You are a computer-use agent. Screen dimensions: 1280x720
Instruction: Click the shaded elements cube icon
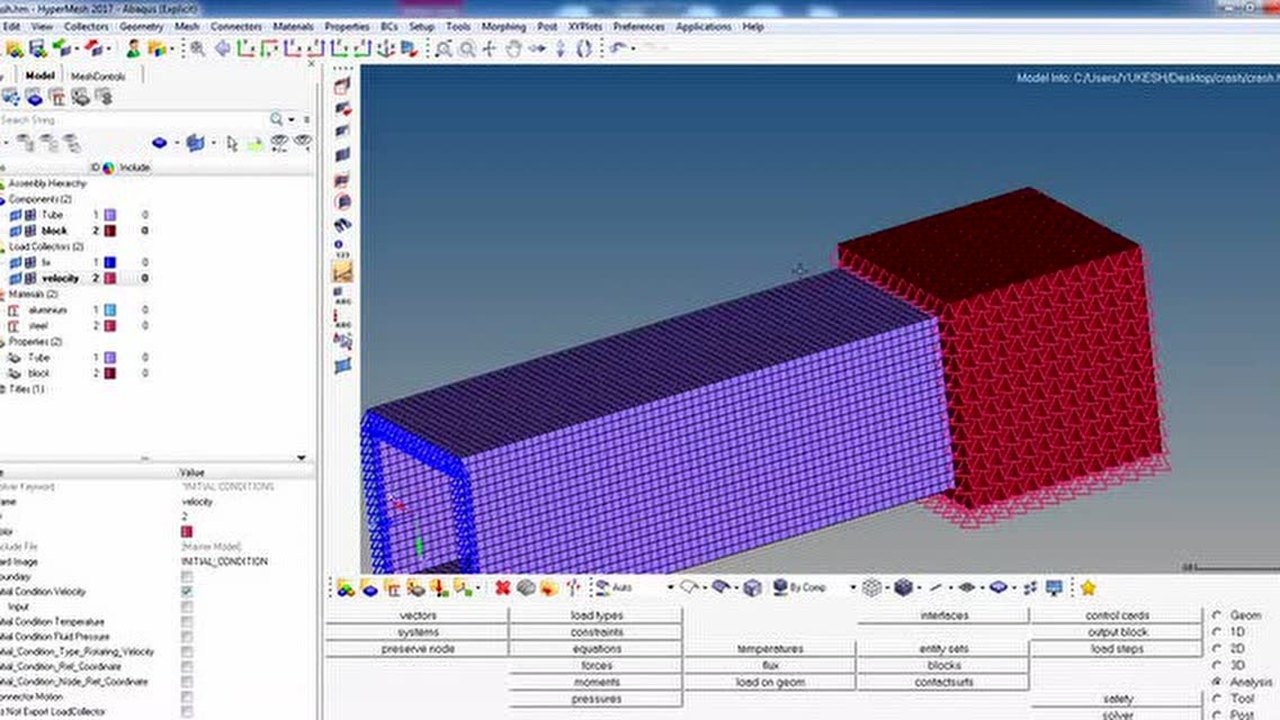click(903, 588)
